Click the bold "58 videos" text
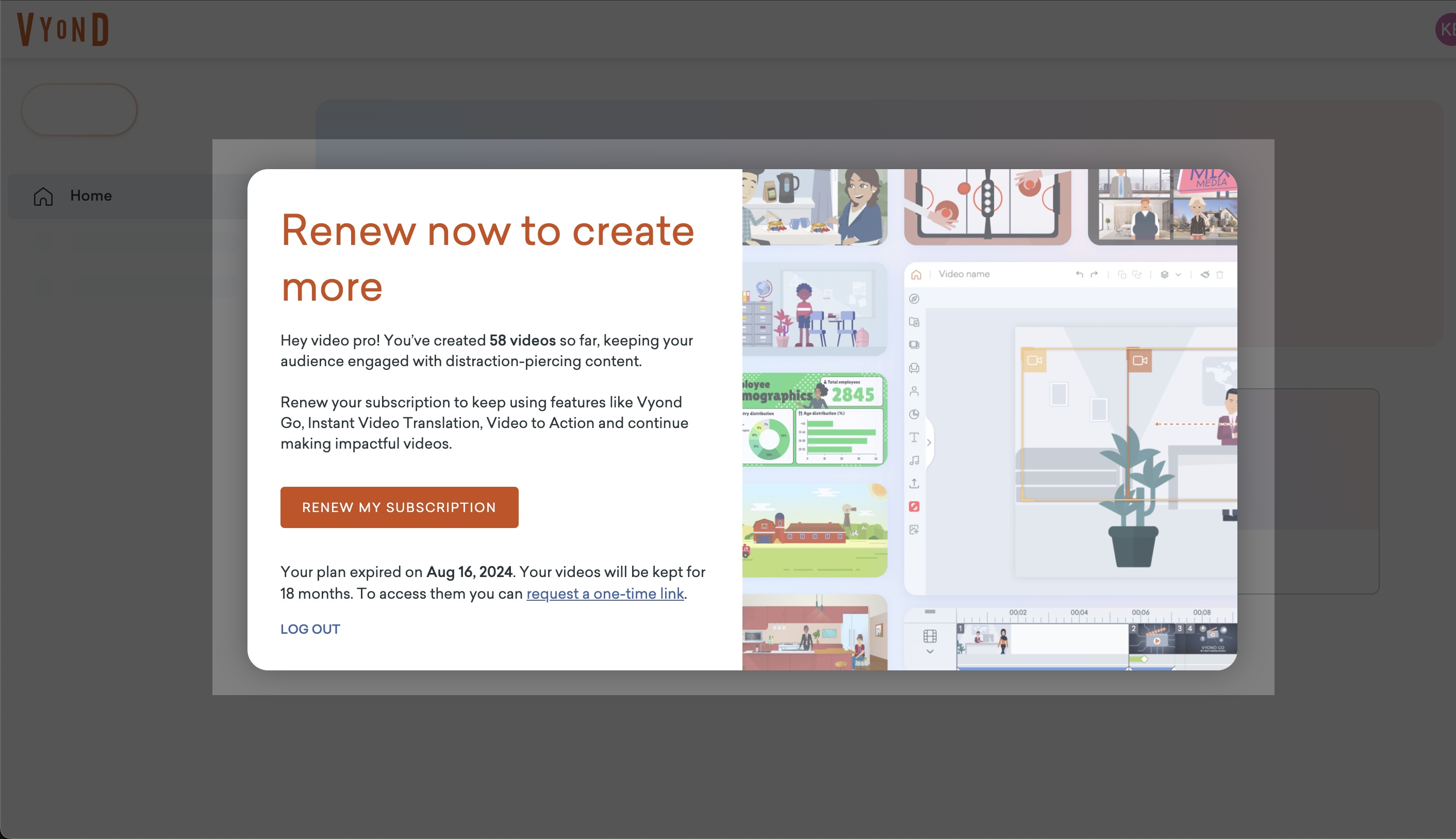This screenshot has height=839, width=1456. (x=522, y=340)
